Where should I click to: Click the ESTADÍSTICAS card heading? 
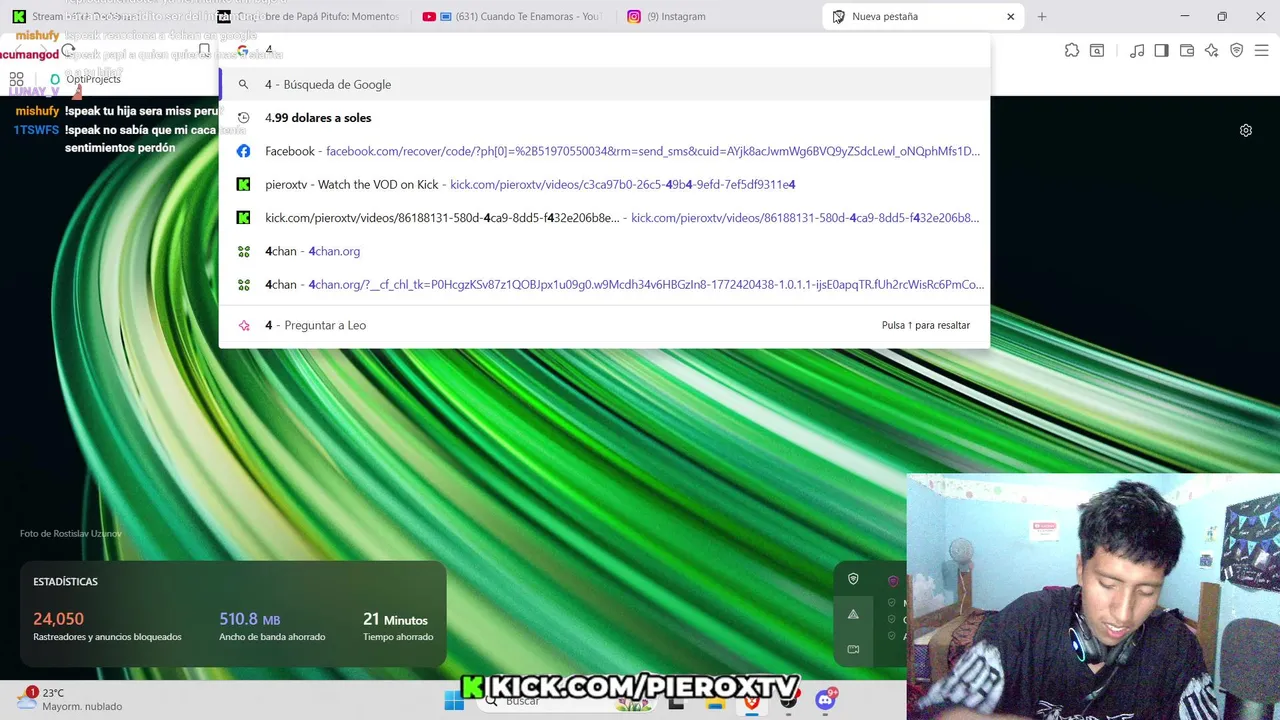[65, 581]
